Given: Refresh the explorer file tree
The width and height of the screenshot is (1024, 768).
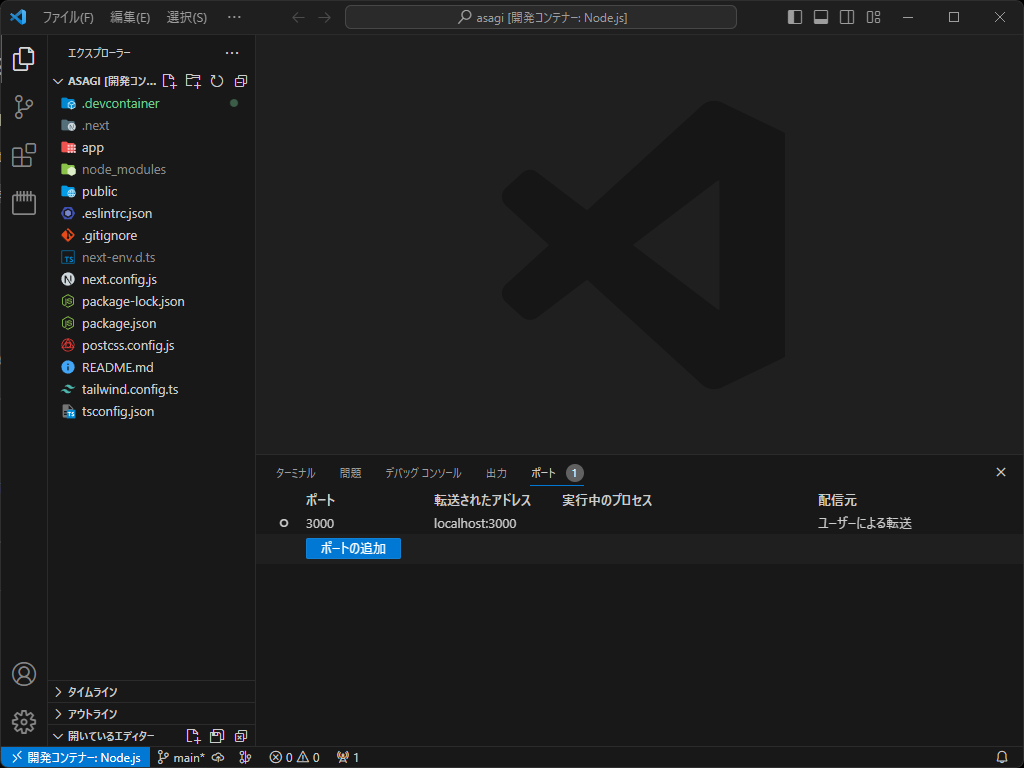Looking at the screenshot, I should [217, 81].
